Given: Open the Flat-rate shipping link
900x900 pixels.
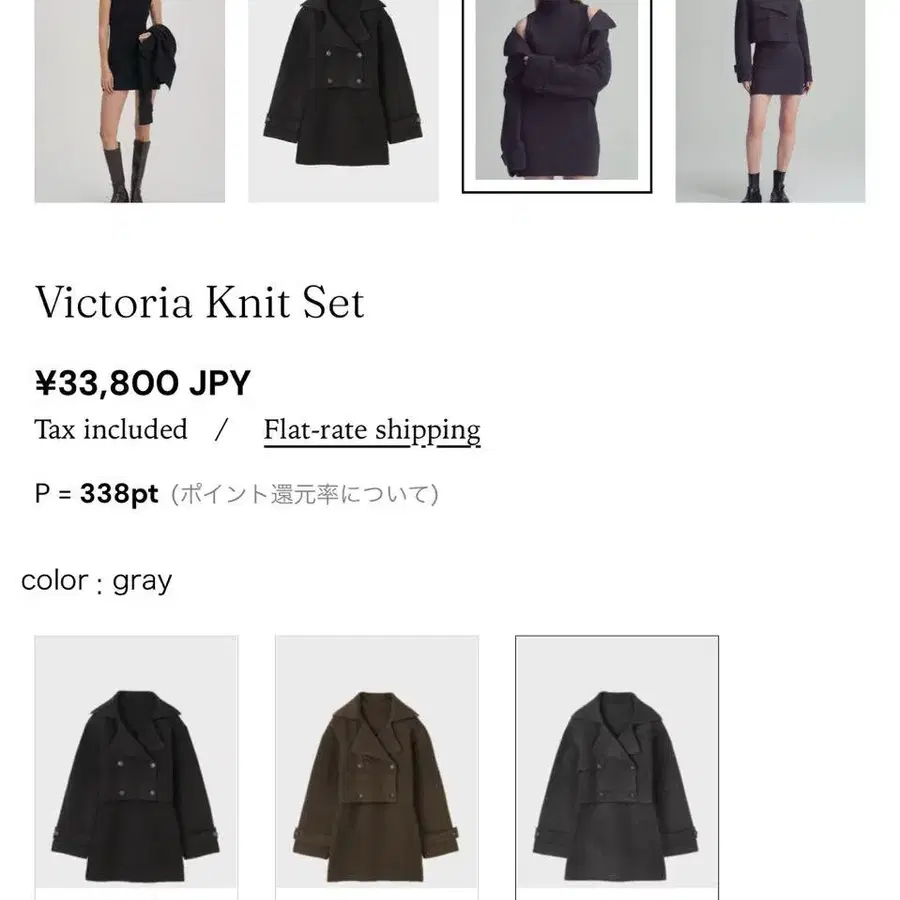Looking at the screenshot, I should pyautogui.click(x=372, y=430).
